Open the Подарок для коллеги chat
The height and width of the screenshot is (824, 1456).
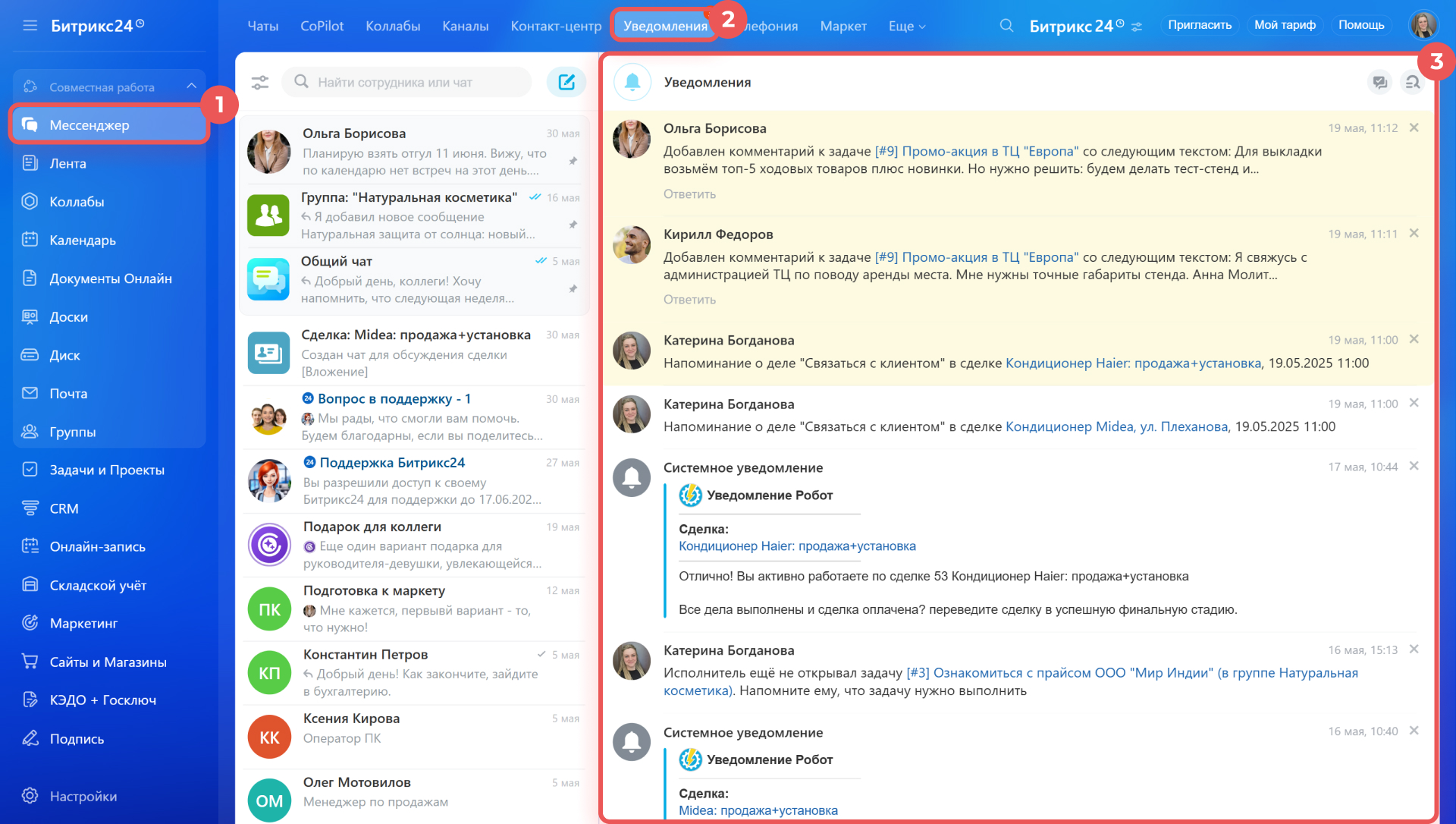pyautogui.click(x=414, y=544)
